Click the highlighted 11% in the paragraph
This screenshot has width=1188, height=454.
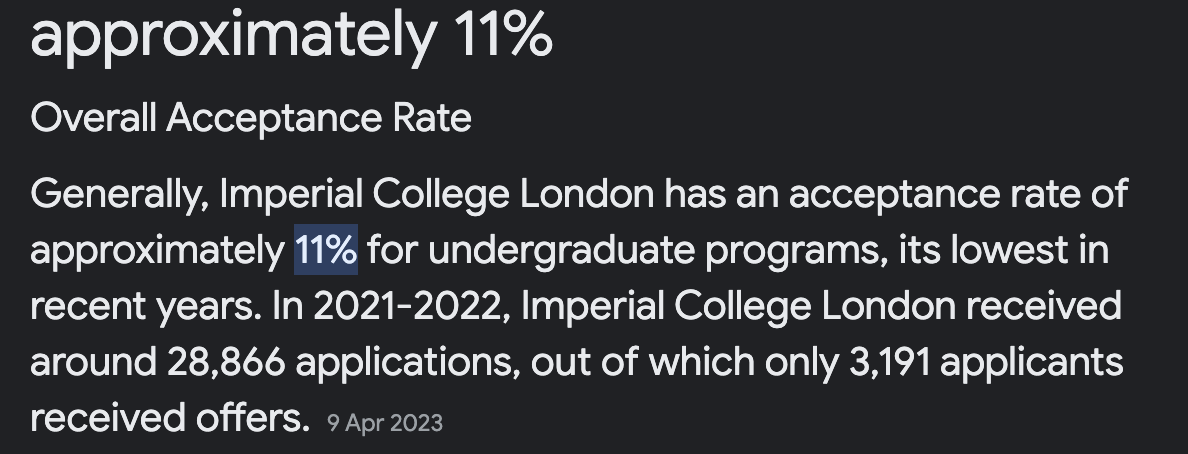pos(326,250)
